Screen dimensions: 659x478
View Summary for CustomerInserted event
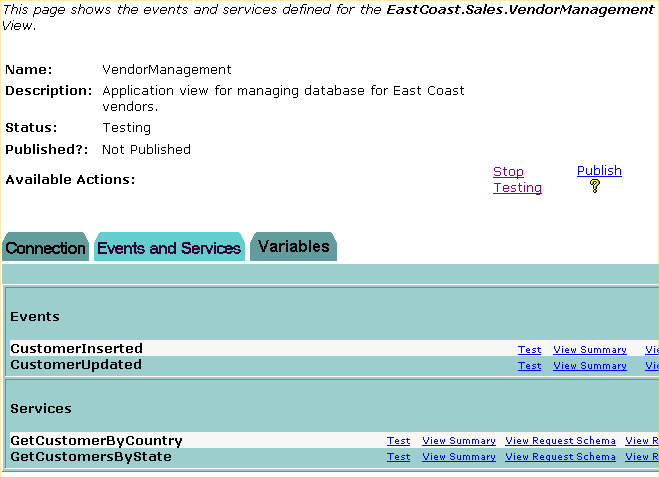(590, 350)
